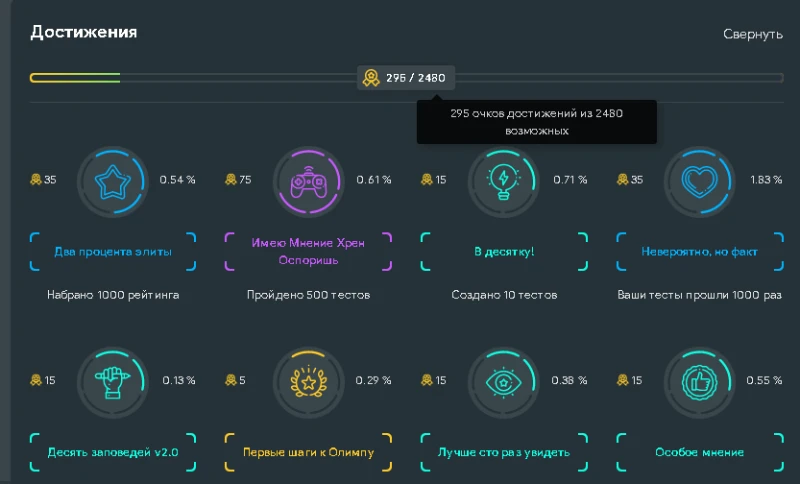Image resolution: width=800 pixels, height=484 pixels.
Task: Click the star achievement badge icon
Action: click(113, 182)
